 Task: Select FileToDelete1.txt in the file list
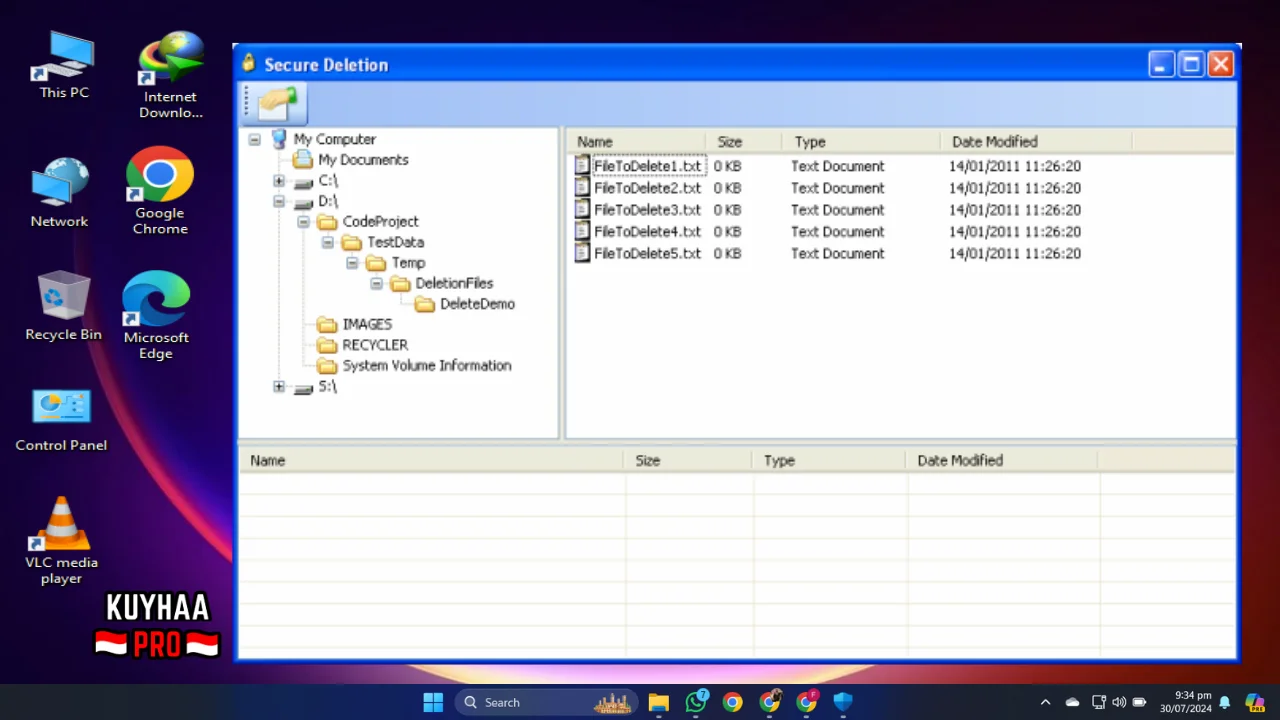click(648, 166)
